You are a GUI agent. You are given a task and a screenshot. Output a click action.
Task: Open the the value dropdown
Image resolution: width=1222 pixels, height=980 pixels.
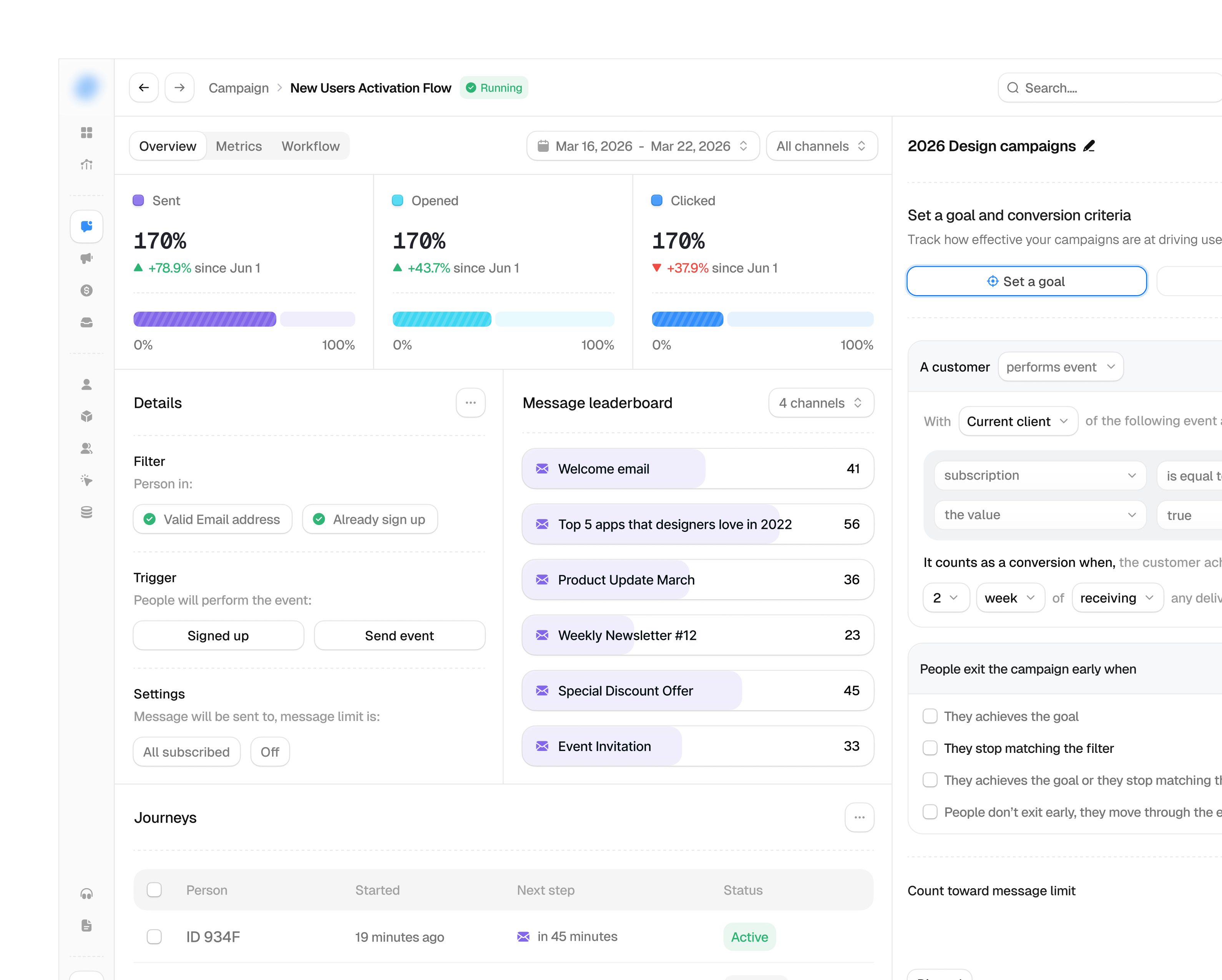click(1040, 515)
